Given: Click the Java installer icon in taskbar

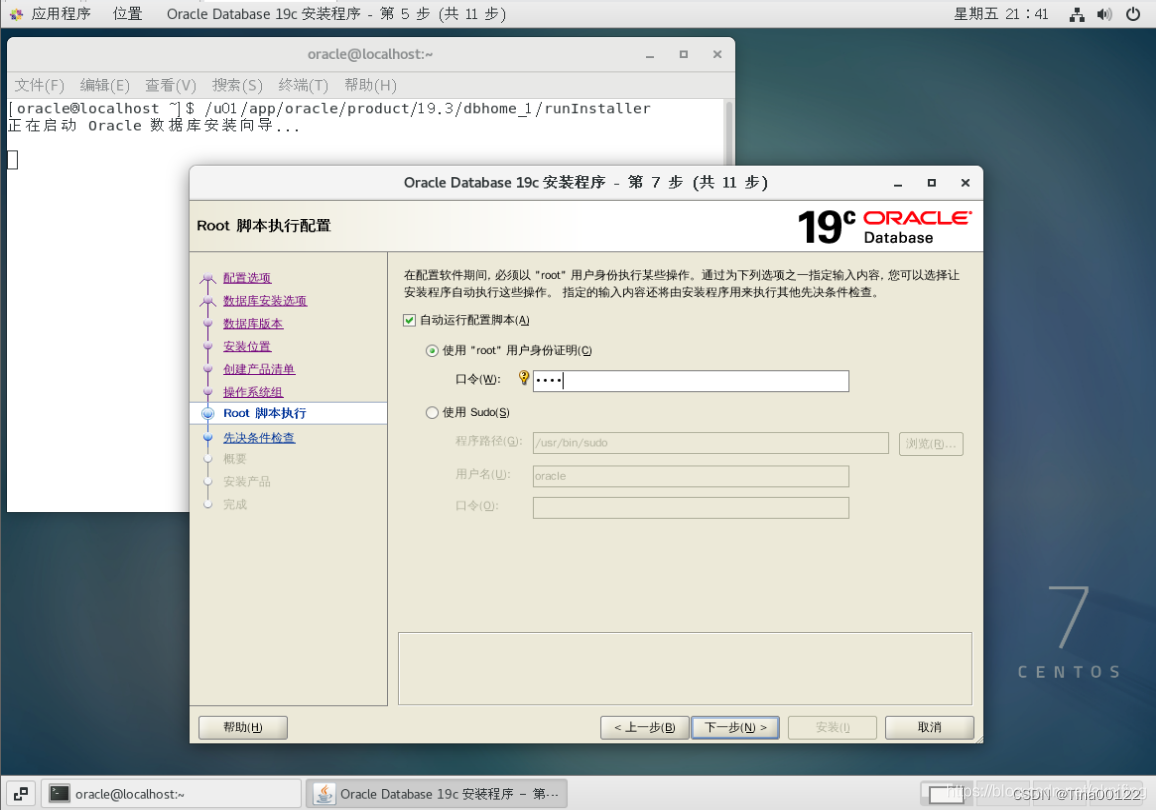Looking at the screenshot, I should tap(324, 794).
